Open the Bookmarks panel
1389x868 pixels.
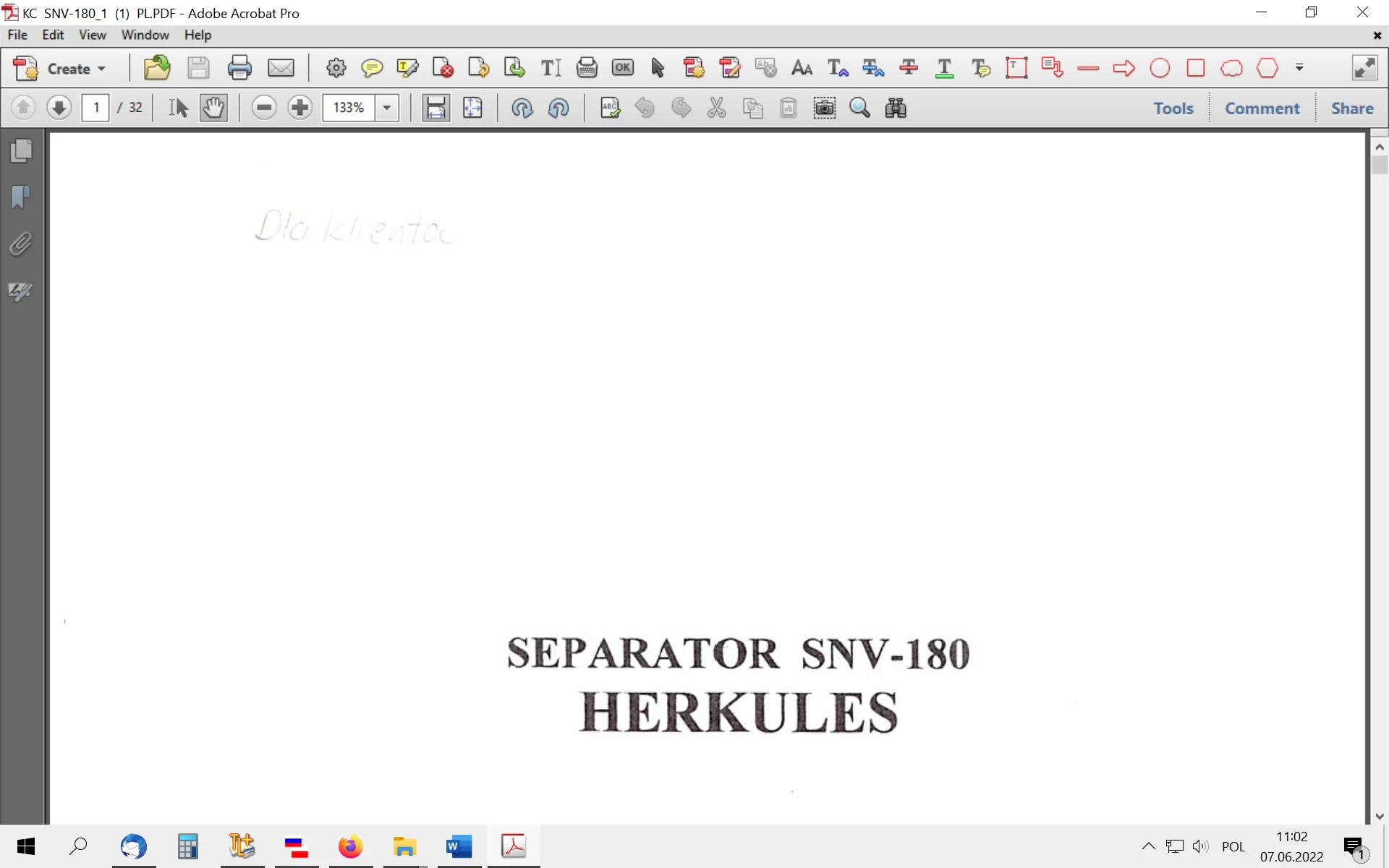pos(21,197)
